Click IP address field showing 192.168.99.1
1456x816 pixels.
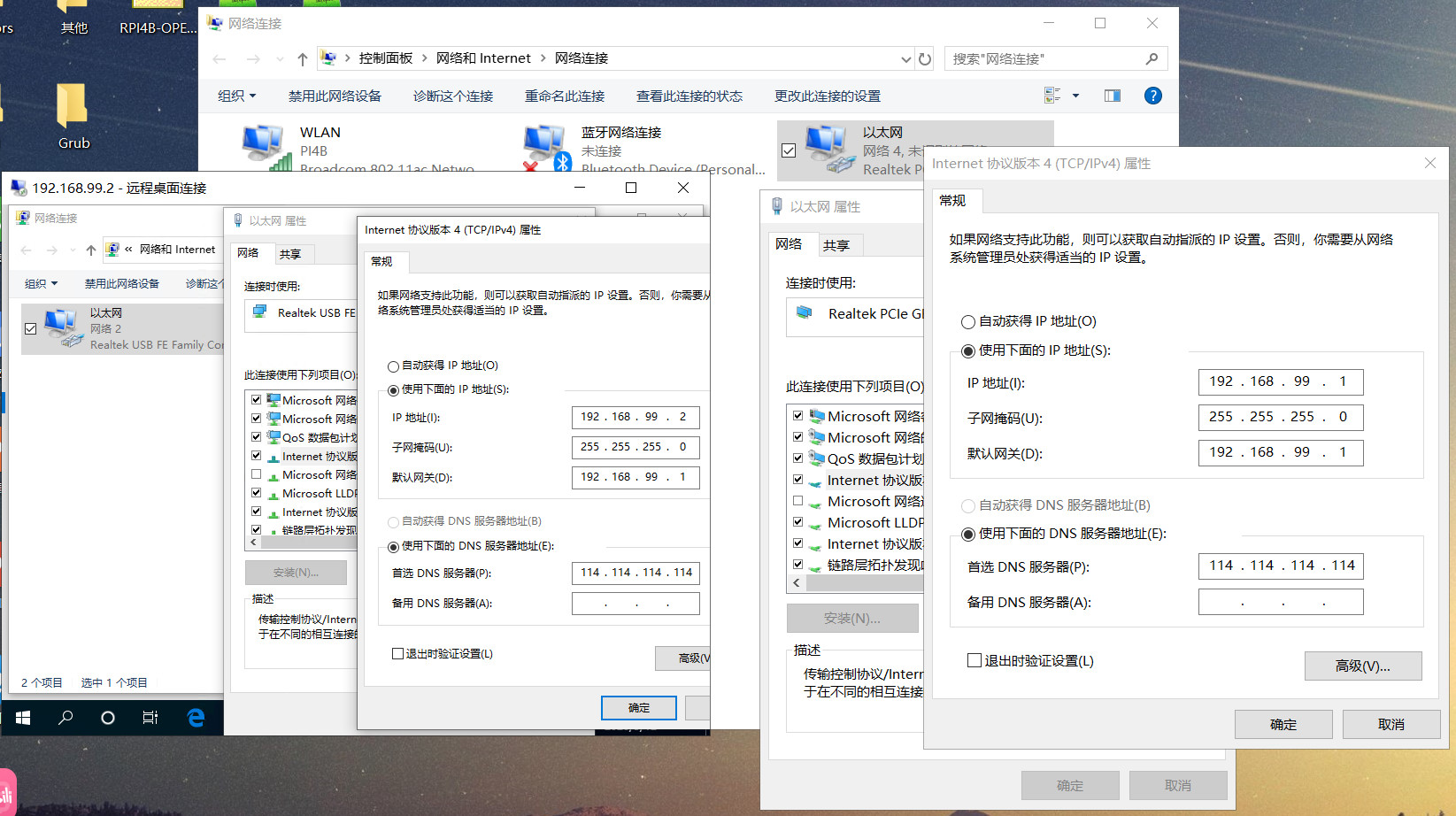(x=1281, y=381)
